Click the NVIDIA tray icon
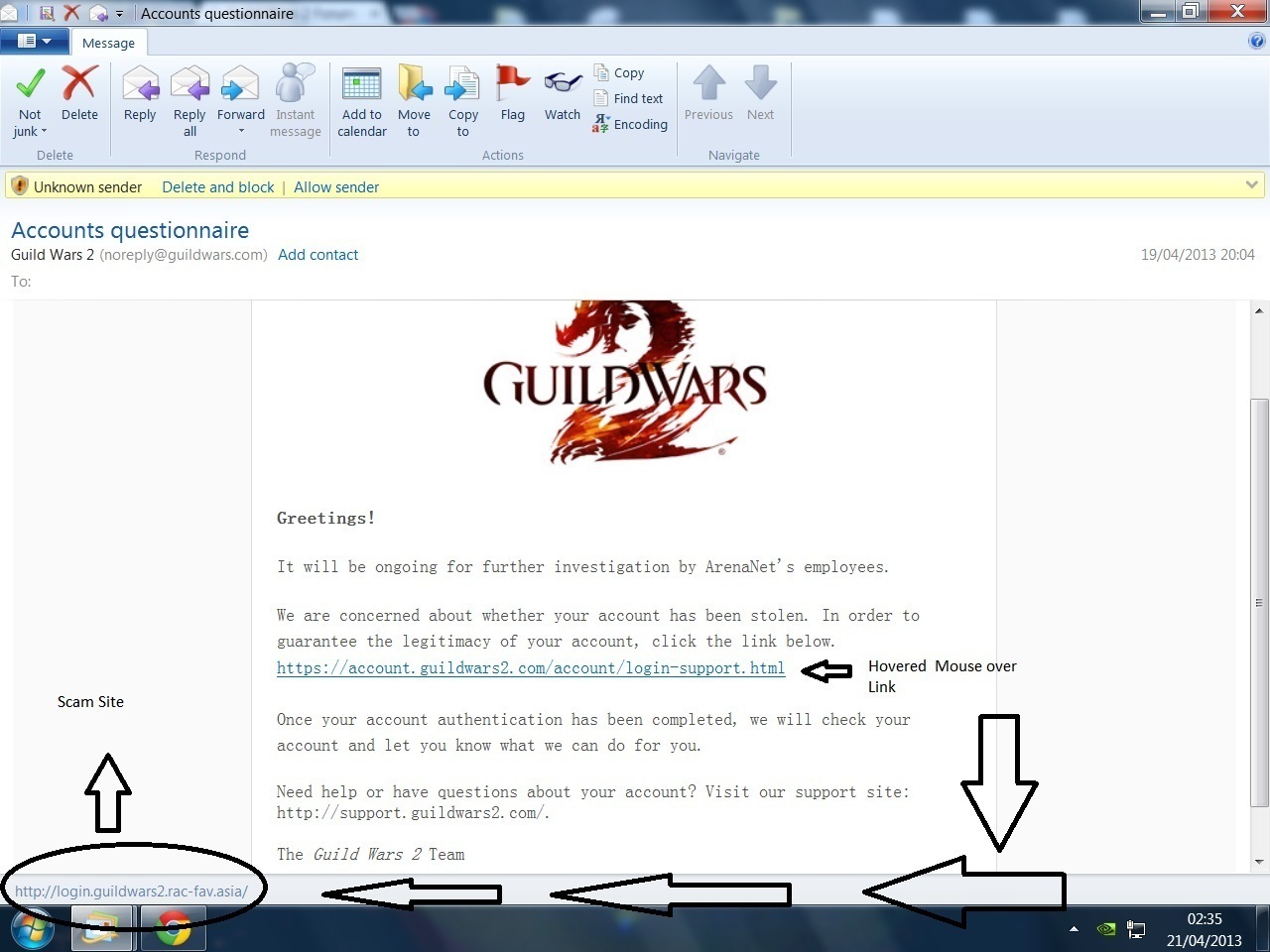The height and width of the screenshot is (952, 1270). tap(1105, 930)
